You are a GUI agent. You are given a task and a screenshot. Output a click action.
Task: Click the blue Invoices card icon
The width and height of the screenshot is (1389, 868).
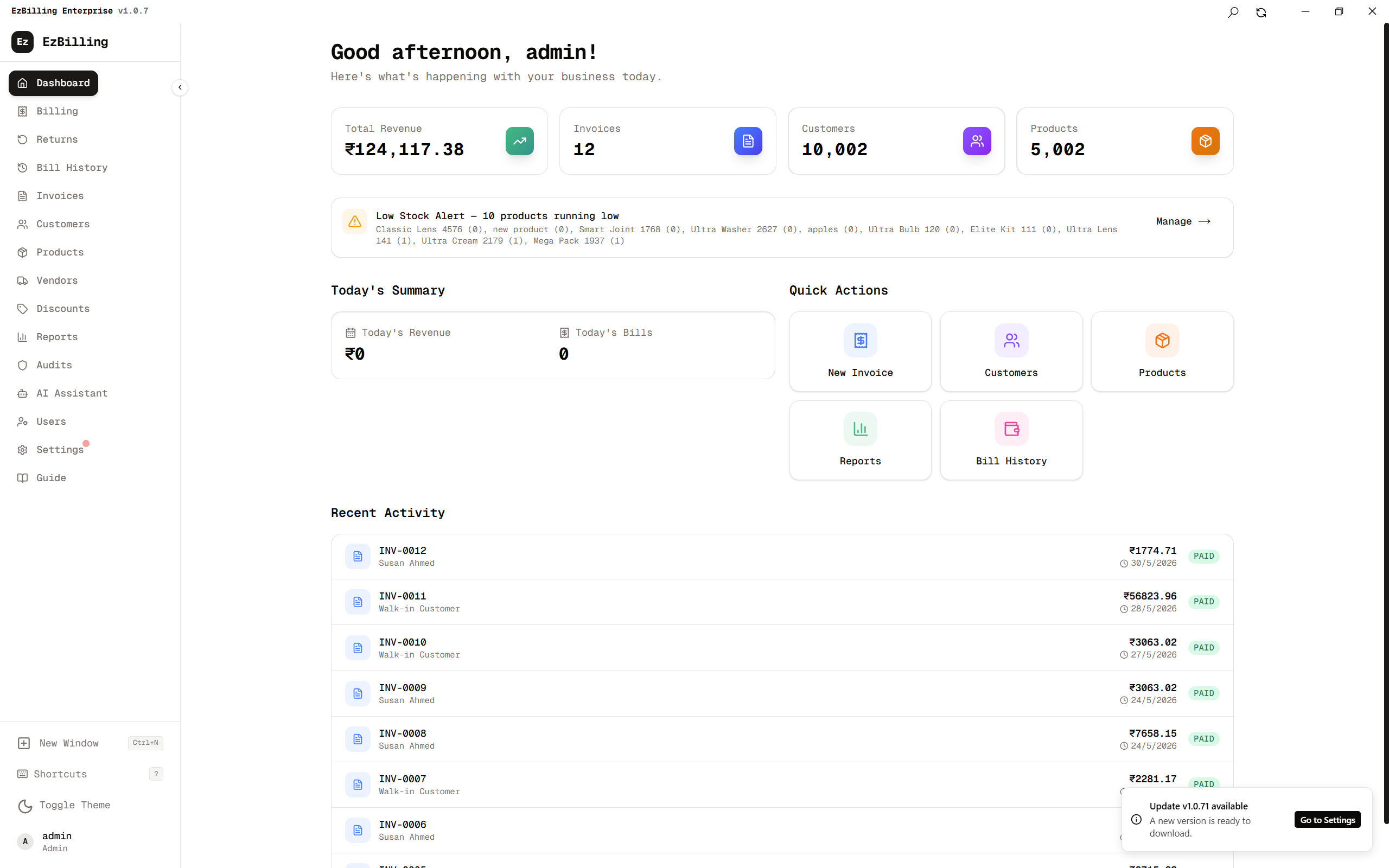748,141
